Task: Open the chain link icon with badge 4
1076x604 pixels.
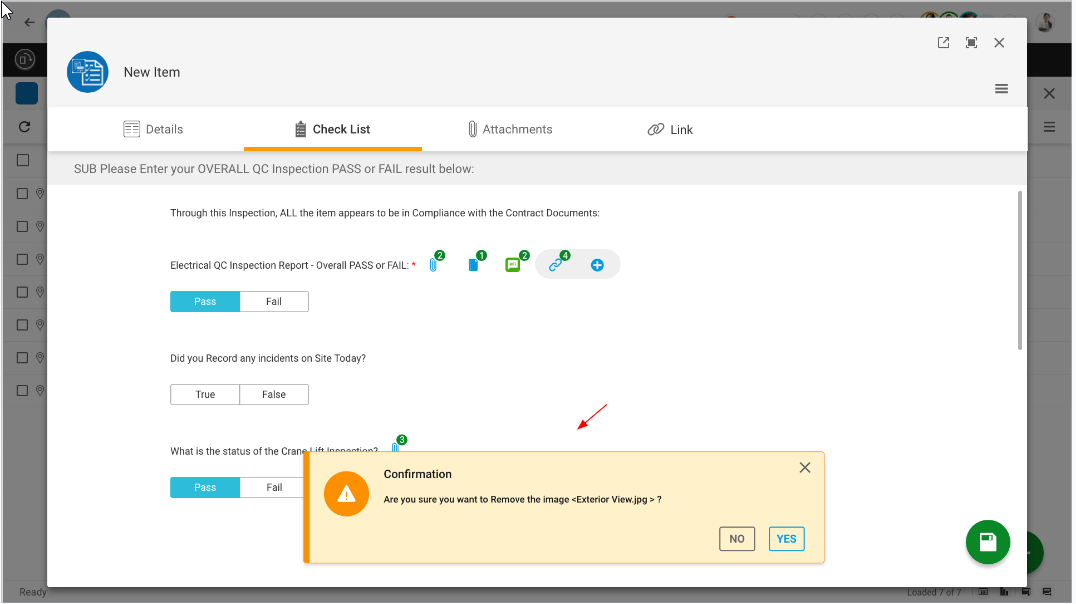Action: click(557, 264)
